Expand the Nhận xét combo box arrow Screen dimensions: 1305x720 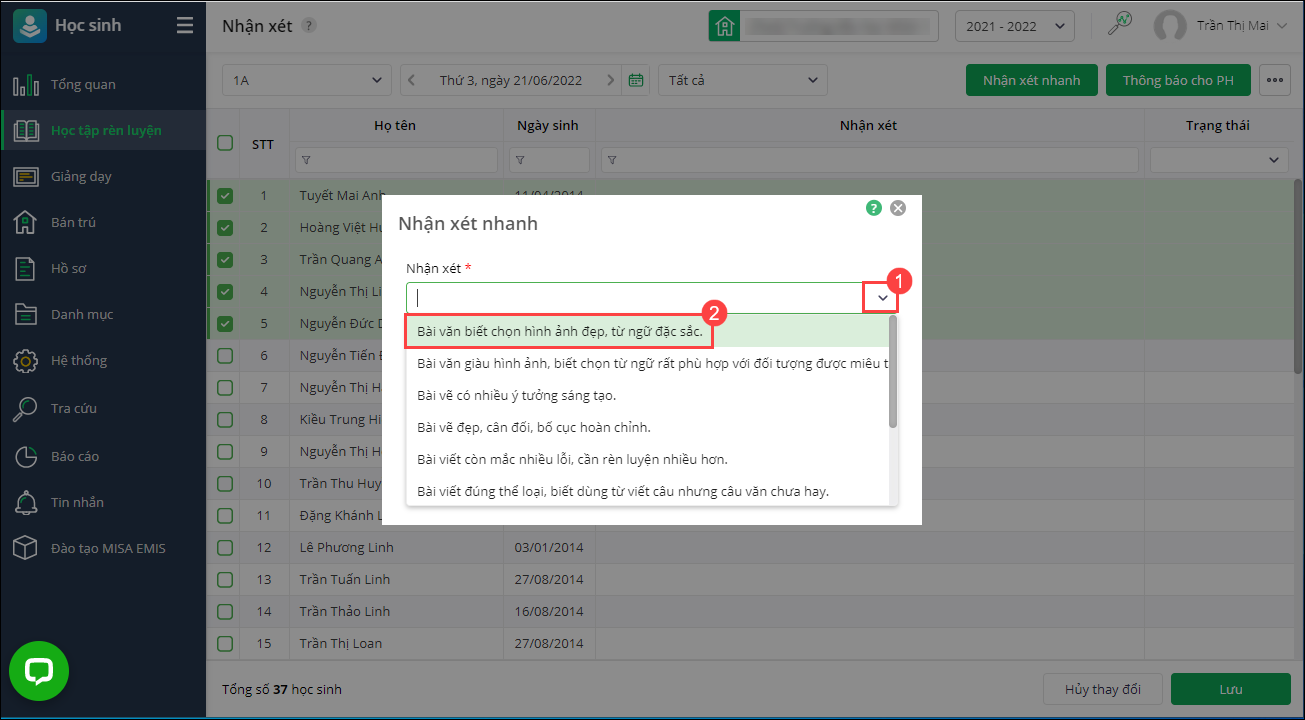click(882, 298)
